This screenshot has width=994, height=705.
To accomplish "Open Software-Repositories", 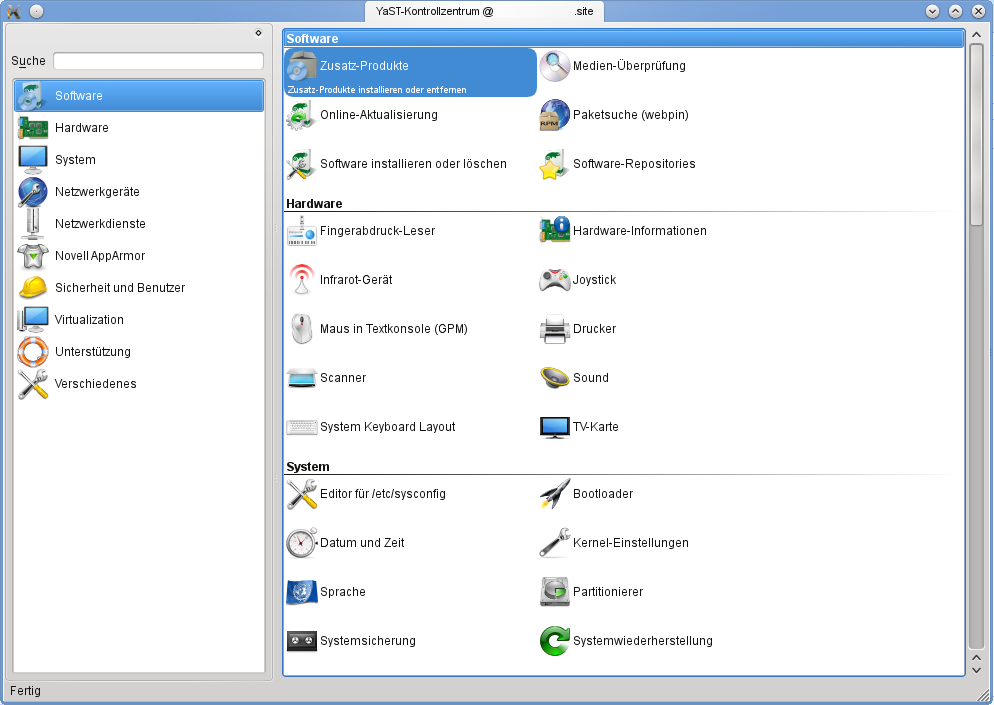I will [x=617, y=164].
